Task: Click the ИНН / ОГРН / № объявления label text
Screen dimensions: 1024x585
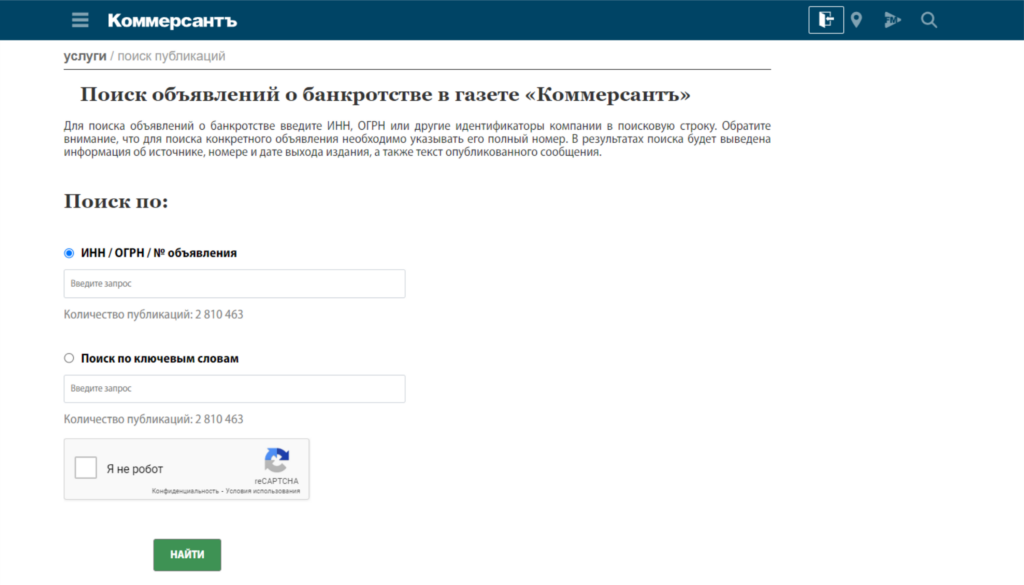Action: [158, 253]
